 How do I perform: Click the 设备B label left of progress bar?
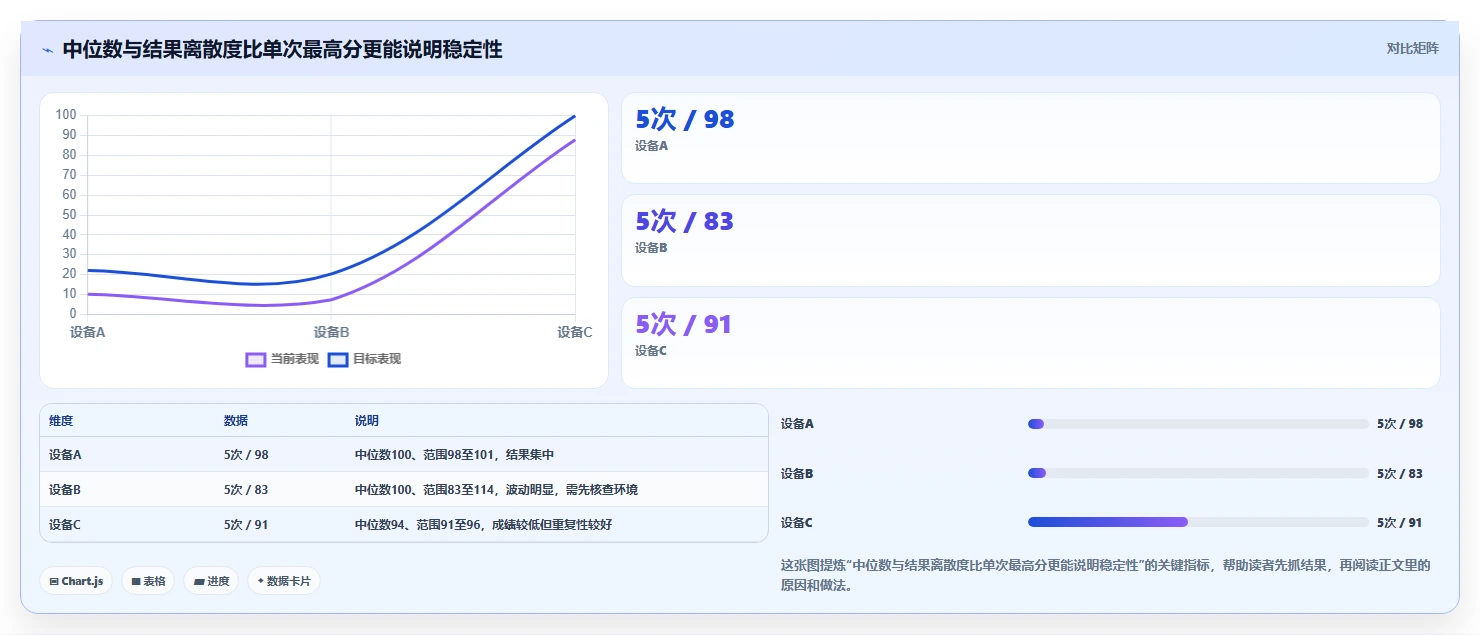(x=797, y=473)
